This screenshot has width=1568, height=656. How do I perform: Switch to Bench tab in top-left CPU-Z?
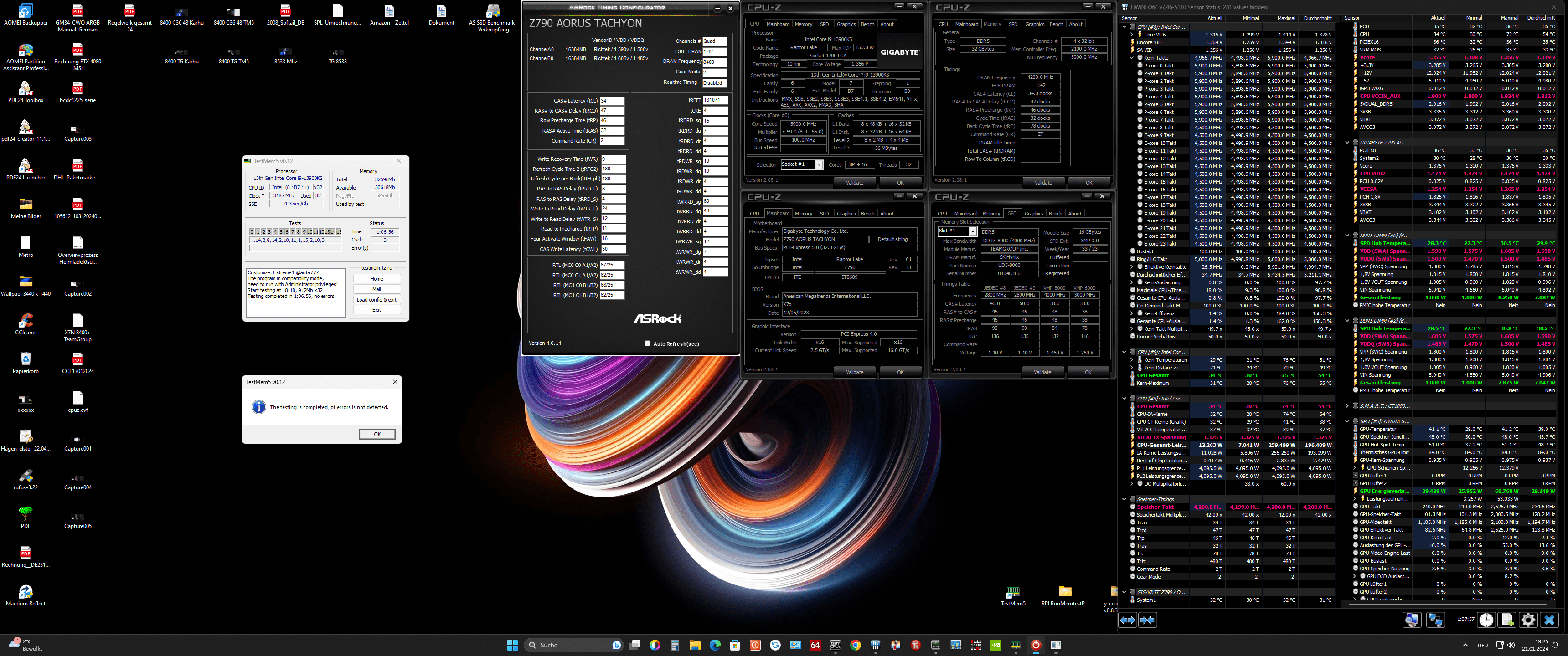click(x=867, y=24)
